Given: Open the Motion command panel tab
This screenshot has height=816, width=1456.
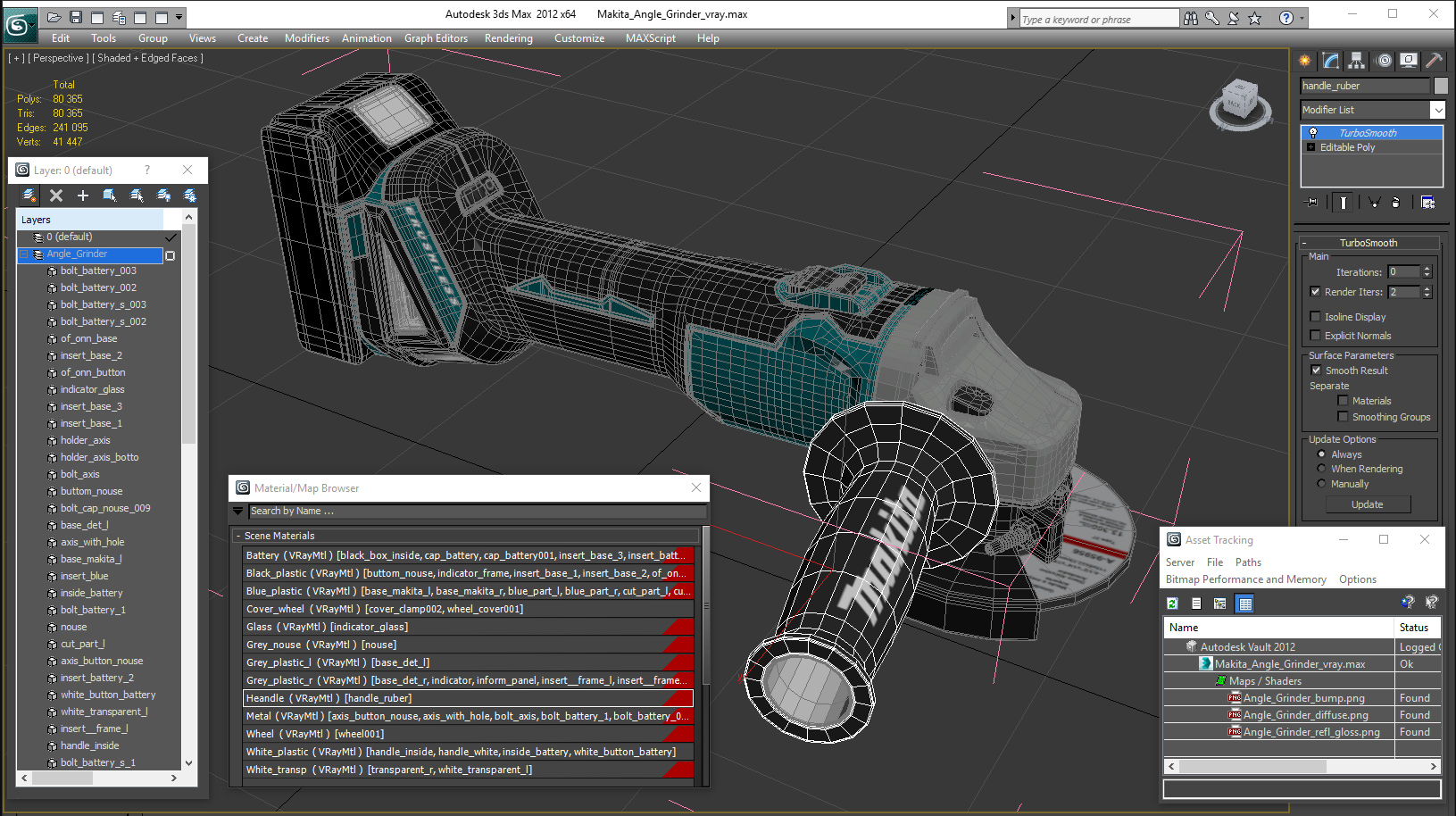Looking at the screenshot, I should click(1384, 61).
